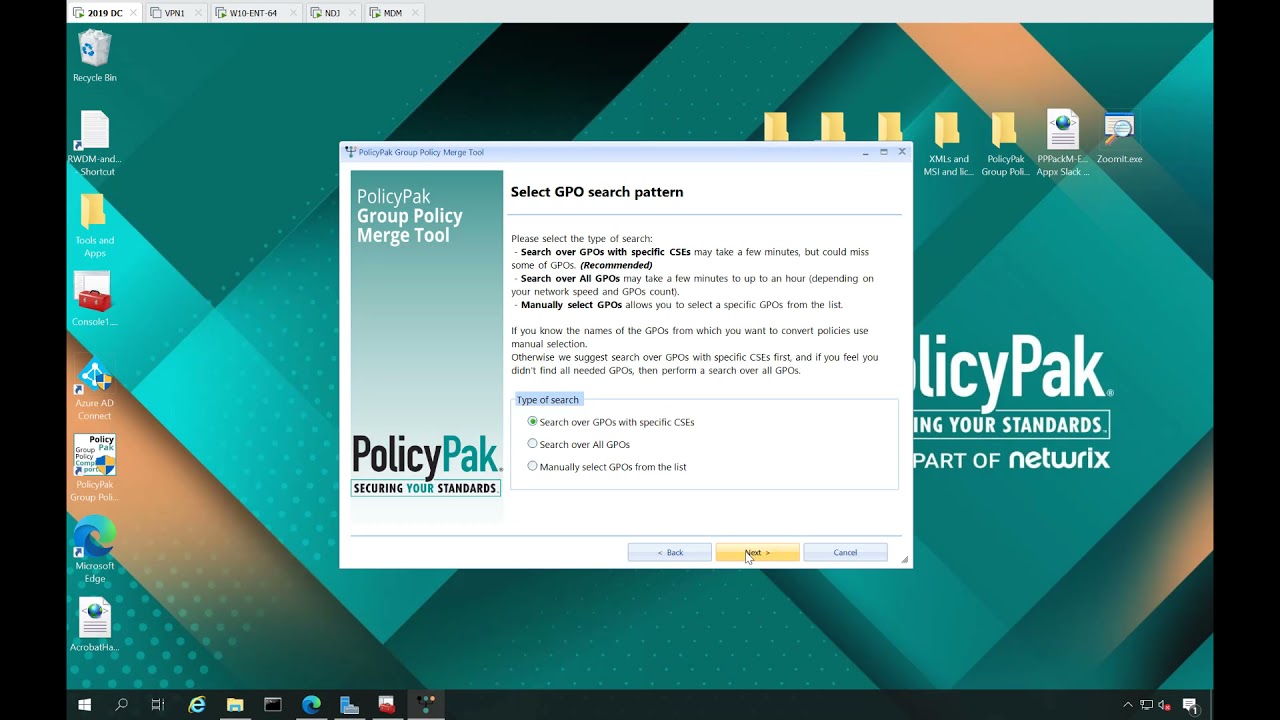1280x720 pixels.
Task: Select Search over GPOs with specific CSEs
Action: click(611, 422)
